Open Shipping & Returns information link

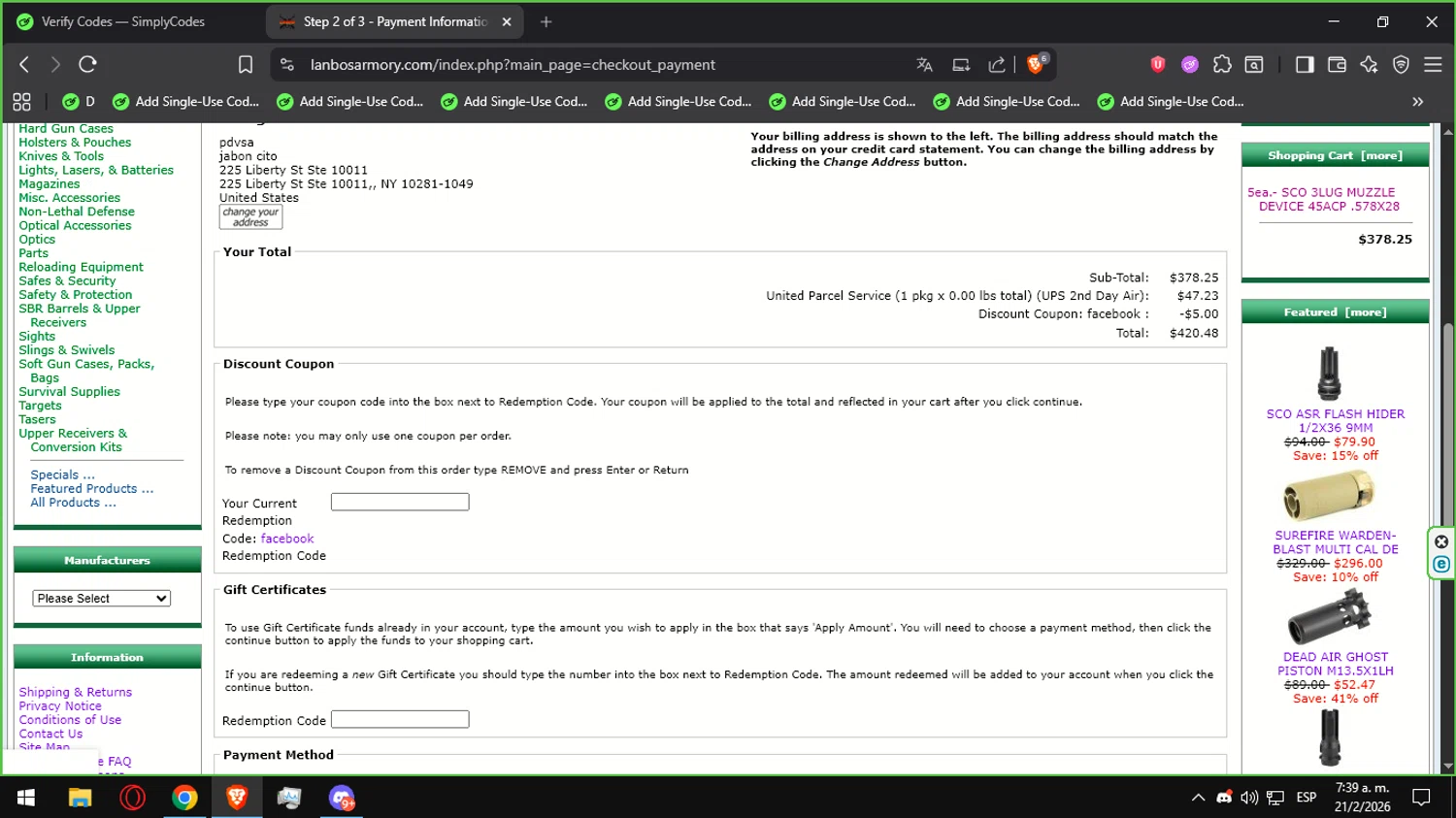pos(75,692)
